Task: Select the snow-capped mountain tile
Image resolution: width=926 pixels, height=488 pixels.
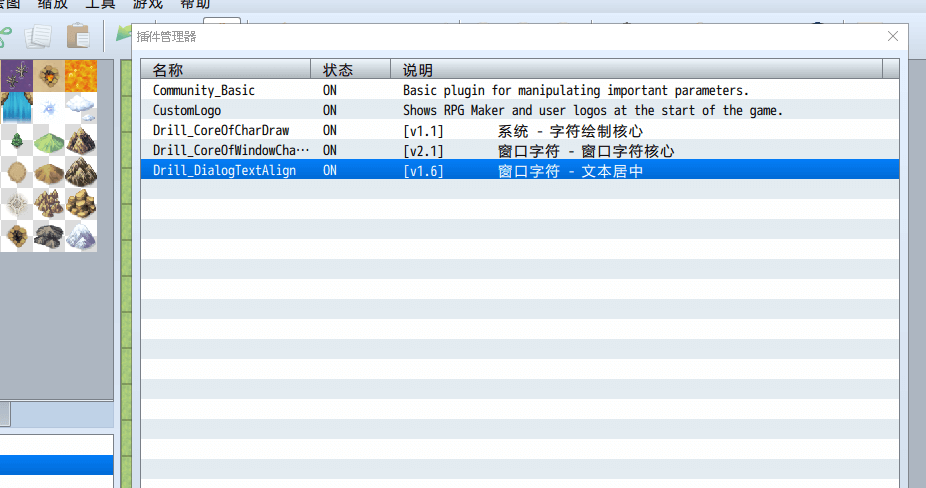Action: coord(81,237)
